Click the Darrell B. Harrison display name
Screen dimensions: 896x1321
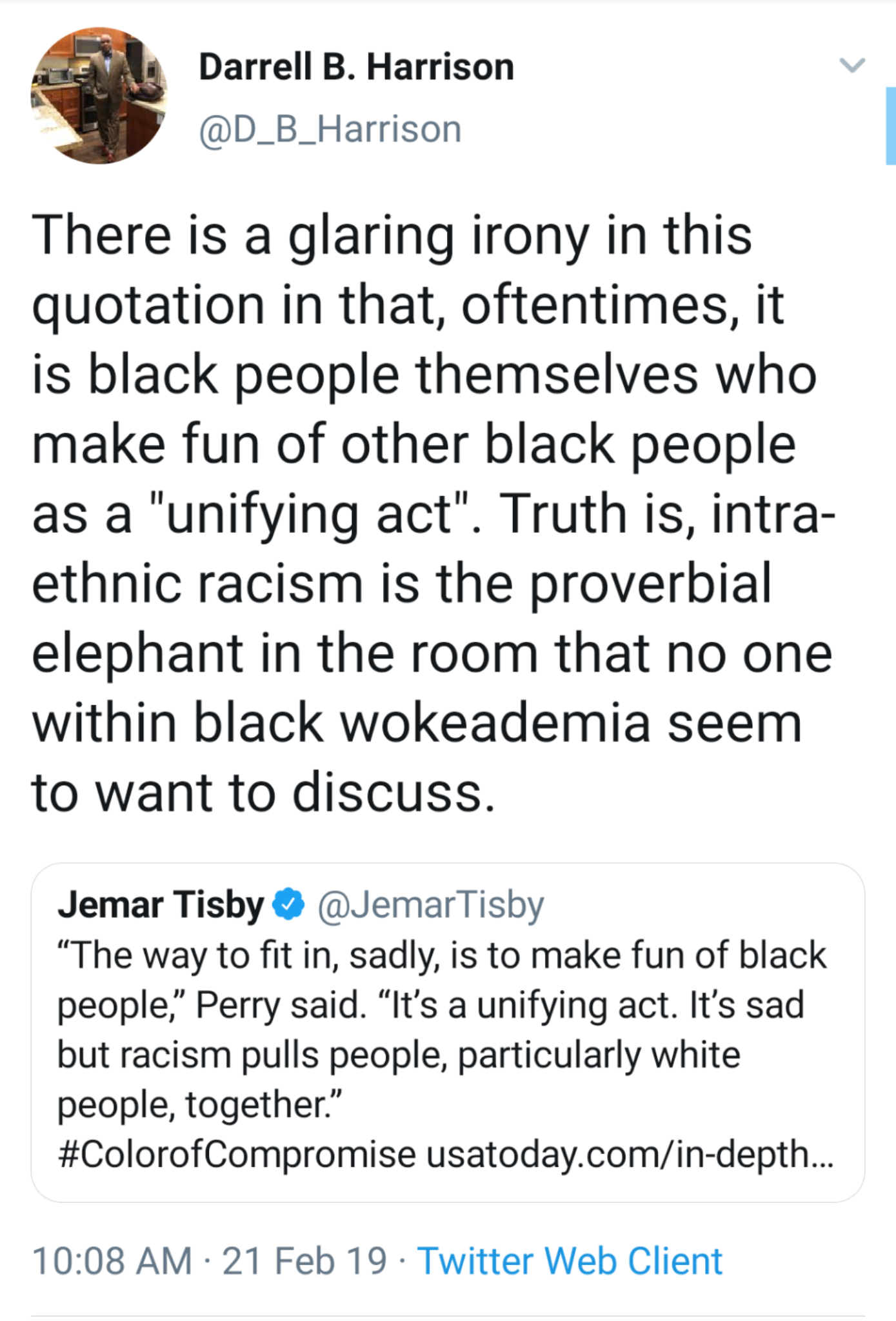pos(356,67)
